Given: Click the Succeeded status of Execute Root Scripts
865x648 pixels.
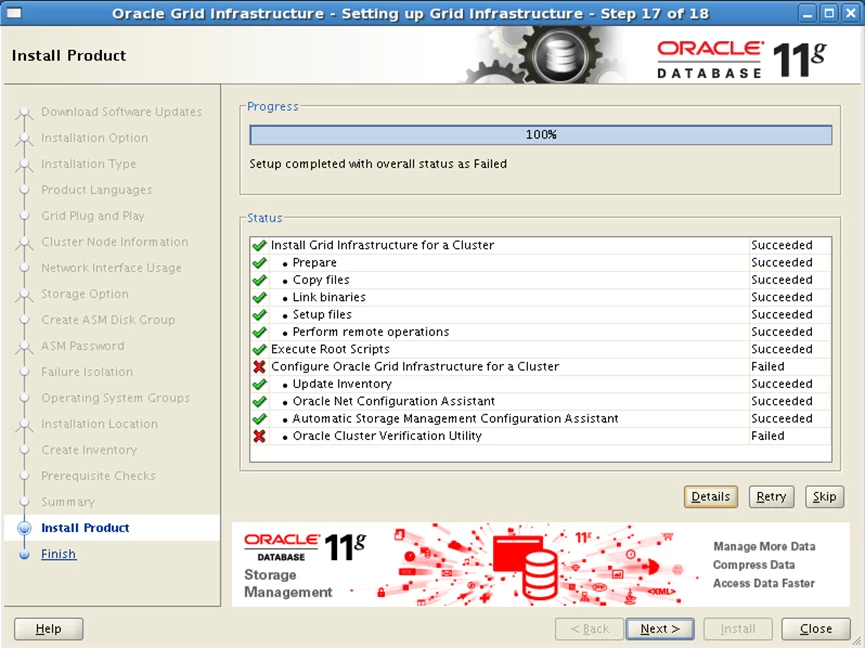Looking at the screenshot, I should coord(782,350).
